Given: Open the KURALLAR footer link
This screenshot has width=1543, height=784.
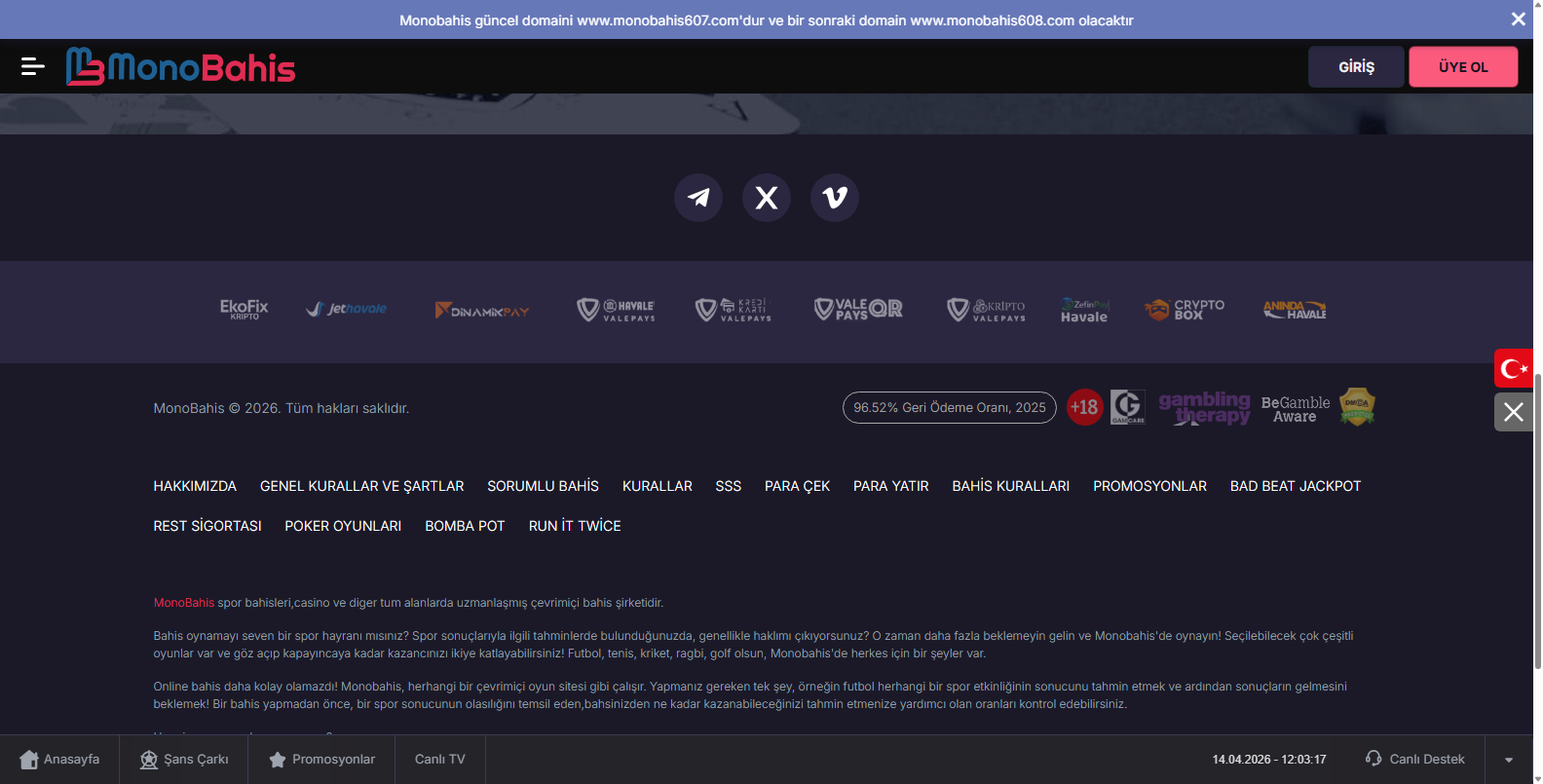Looking at the screenshot, I should tap(658, 486).
